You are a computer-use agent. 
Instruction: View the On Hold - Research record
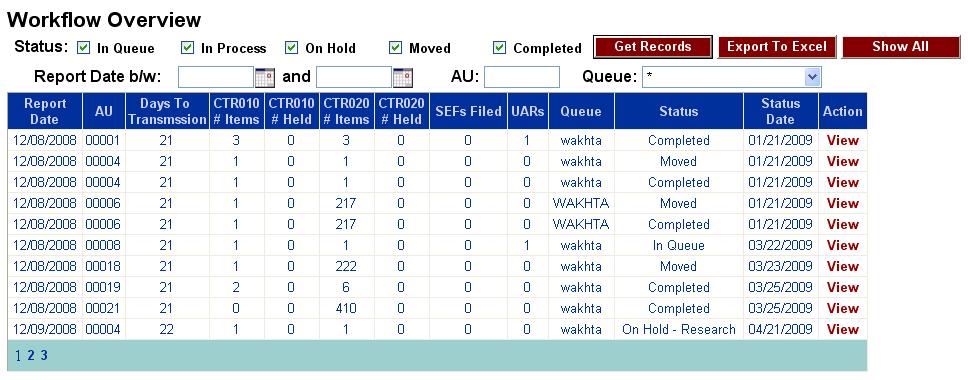843,329
